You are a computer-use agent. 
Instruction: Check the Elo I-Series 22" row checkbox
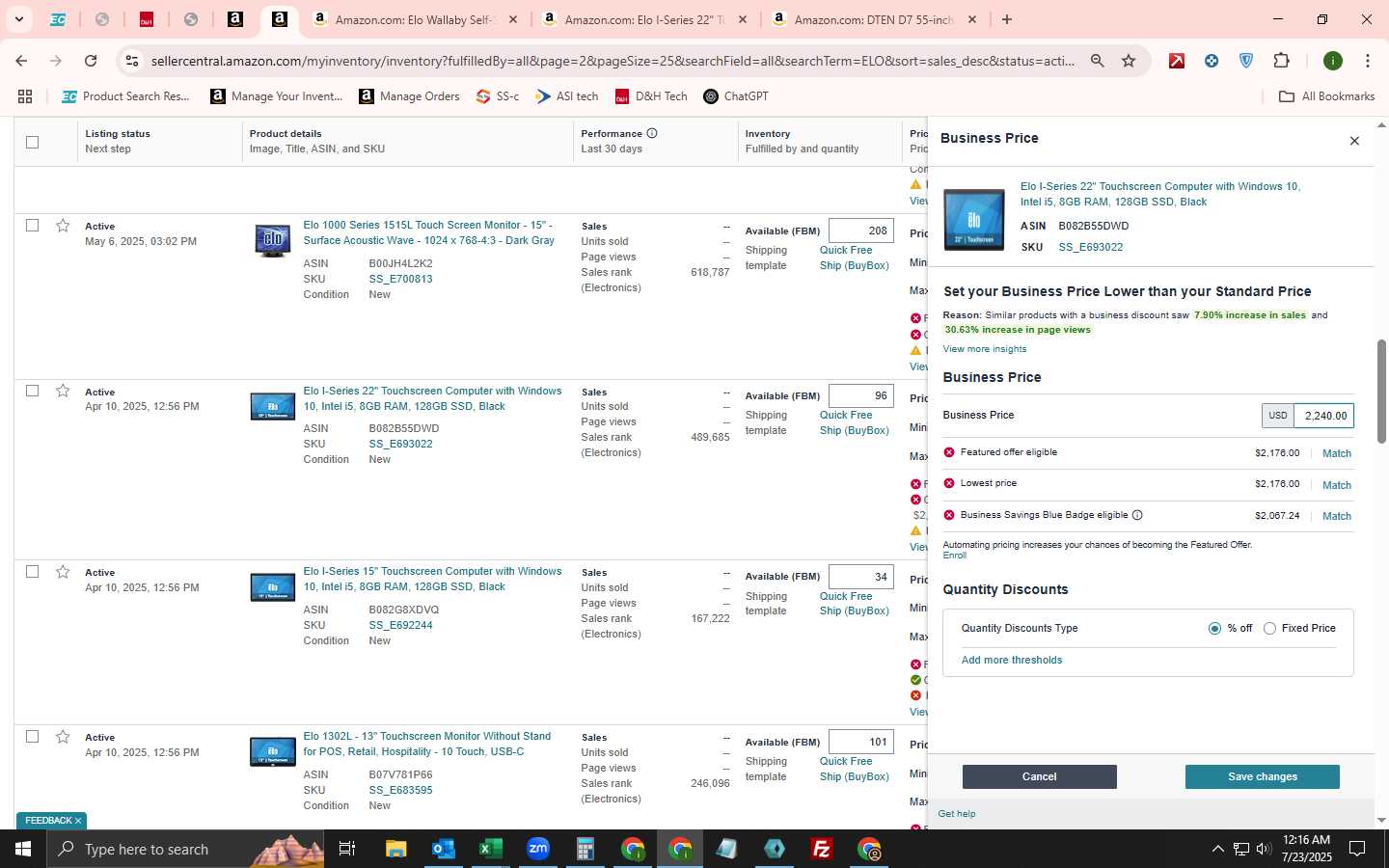pos(32,391)
